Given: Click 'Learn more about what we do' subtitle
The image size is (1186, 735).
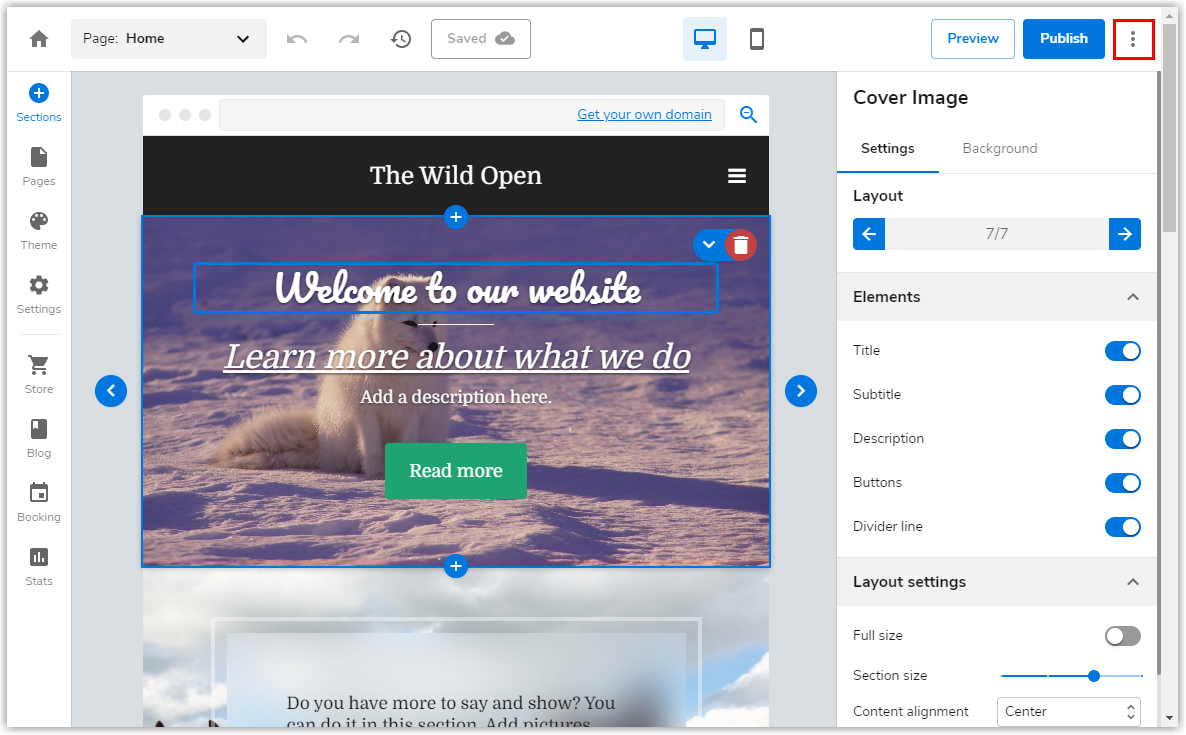Looking at the screenshot, I should [457, 356].
